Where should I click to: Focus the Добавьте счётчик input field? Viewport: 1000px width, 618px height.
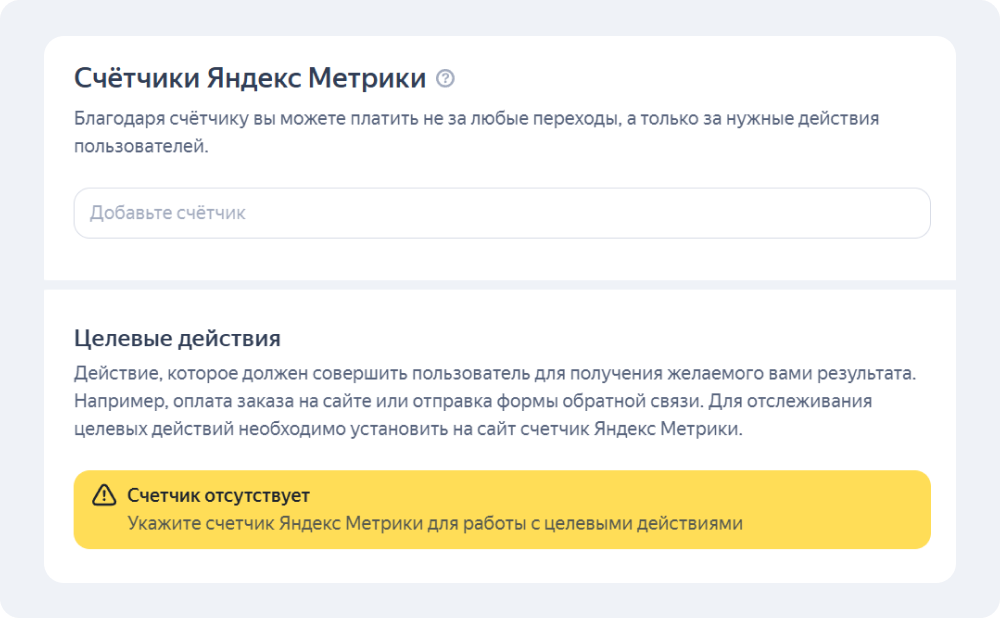[x=502, y=213]
